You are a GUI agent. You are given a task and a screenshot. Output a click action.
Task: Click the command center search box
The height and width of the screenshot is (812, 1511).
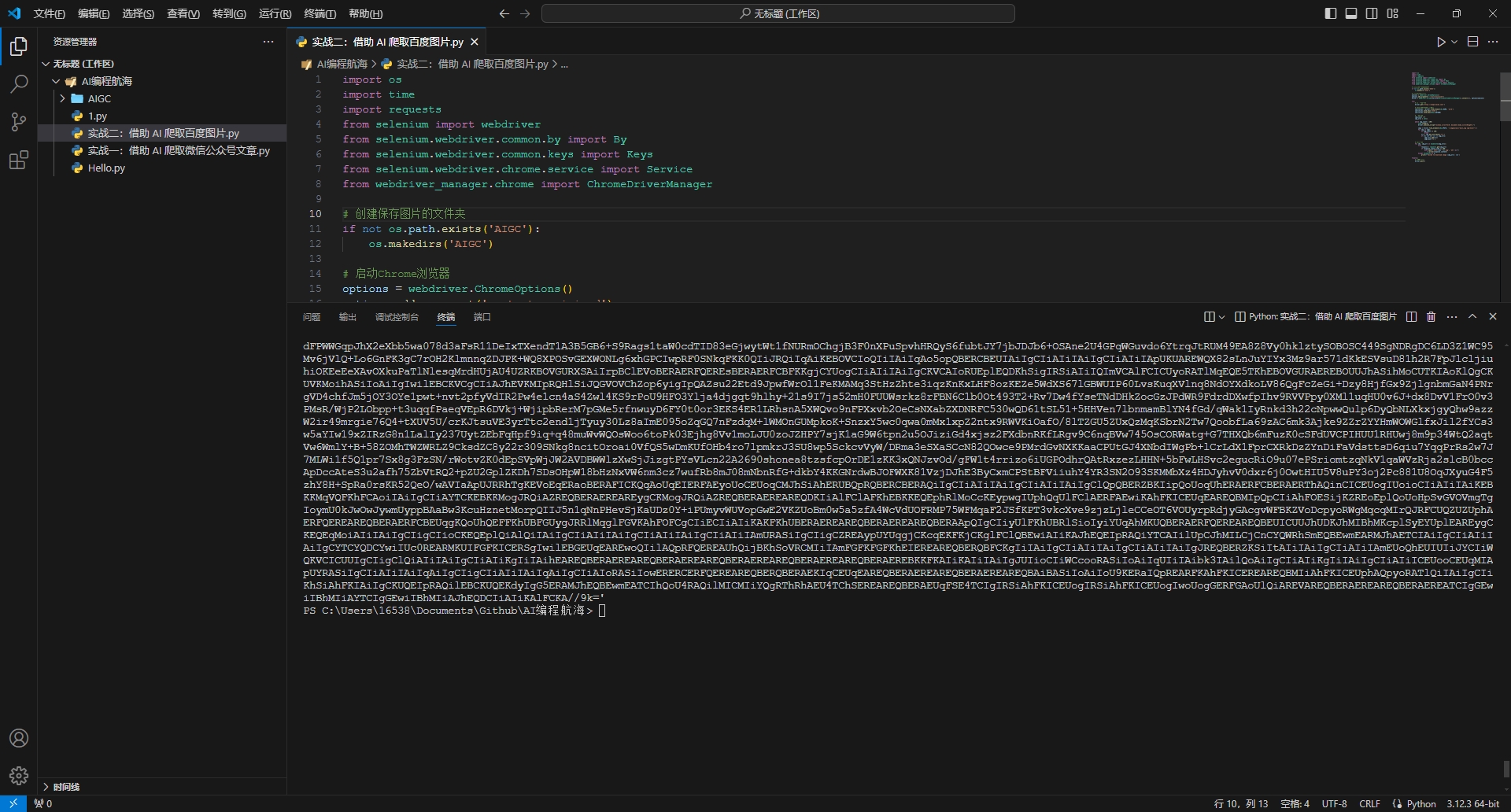[x=778, y=13]
